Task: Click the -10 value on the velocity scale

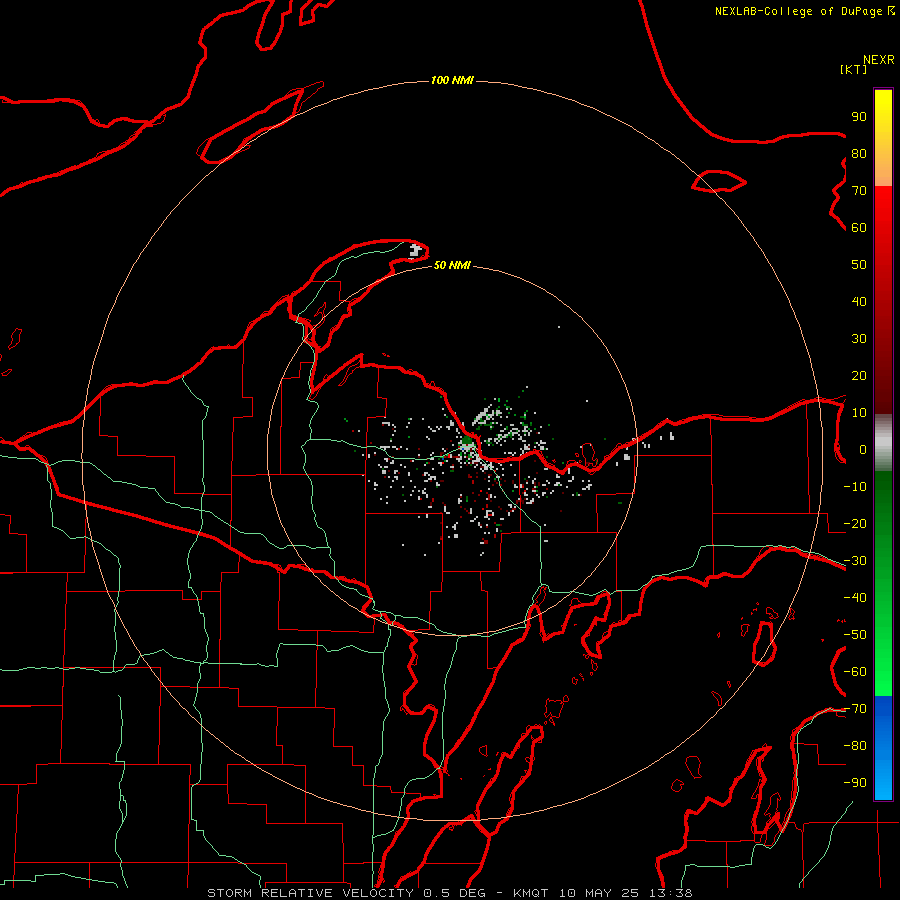Action: click(855, 487)
